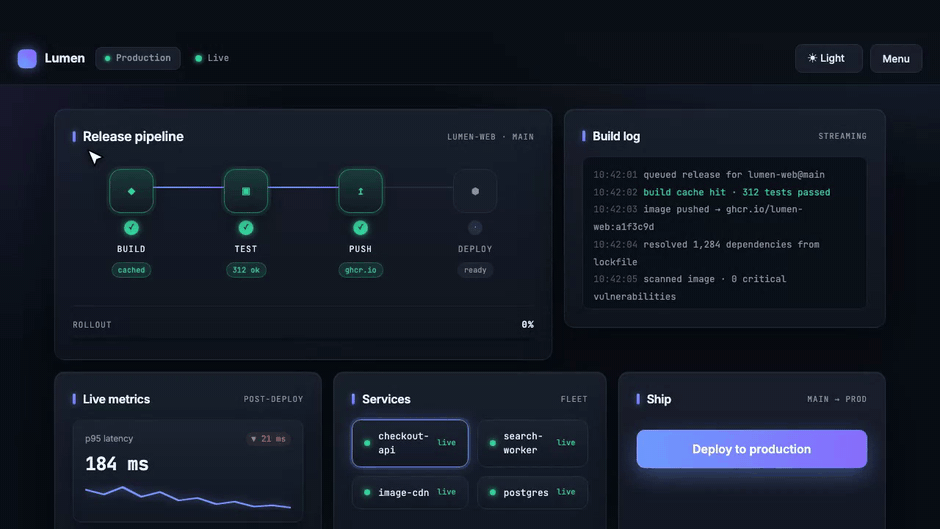Click the pending dot above DEPLOY
This screenshot has height=529, width=940.
tap(475, 228)
